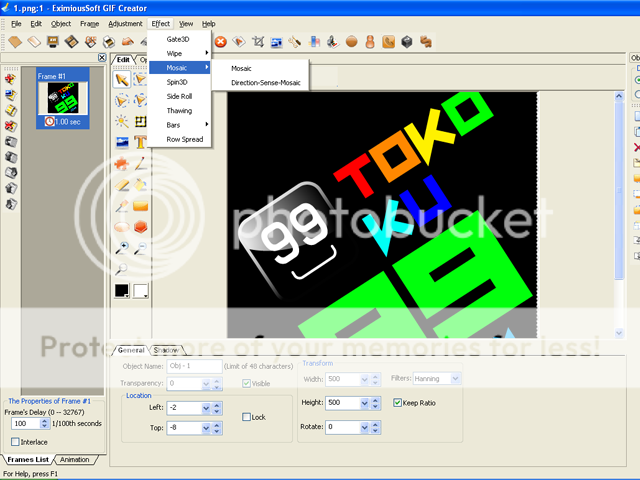
Task: Click the orange person toolbar icon
Action: pos(370,42)
